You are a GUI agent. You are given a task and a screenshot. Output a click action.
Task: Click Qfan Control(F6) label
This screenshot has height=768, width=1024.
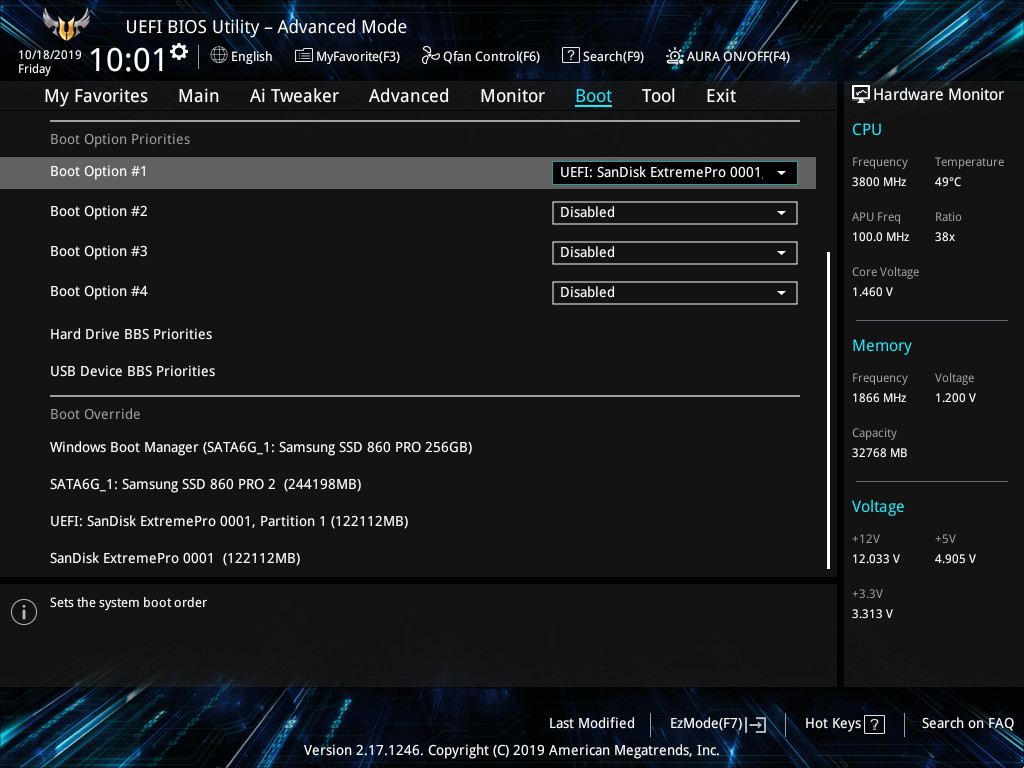point(491,56)
